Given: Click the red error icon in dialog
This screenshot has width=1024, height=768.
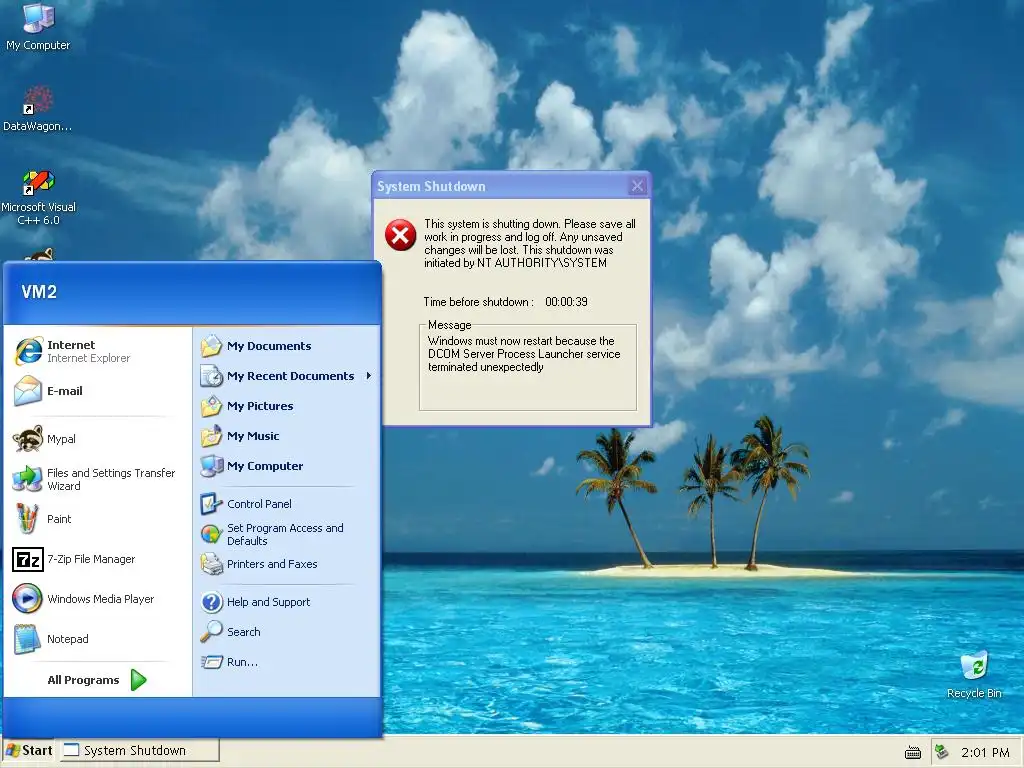Looking at the screenshot, I should pos(400,235).
